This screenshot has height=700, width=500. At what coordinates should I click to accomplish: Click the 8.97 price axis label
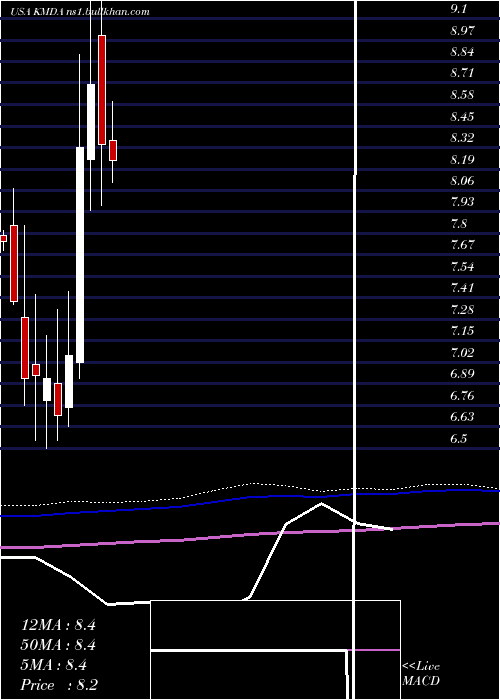point(462,31)
